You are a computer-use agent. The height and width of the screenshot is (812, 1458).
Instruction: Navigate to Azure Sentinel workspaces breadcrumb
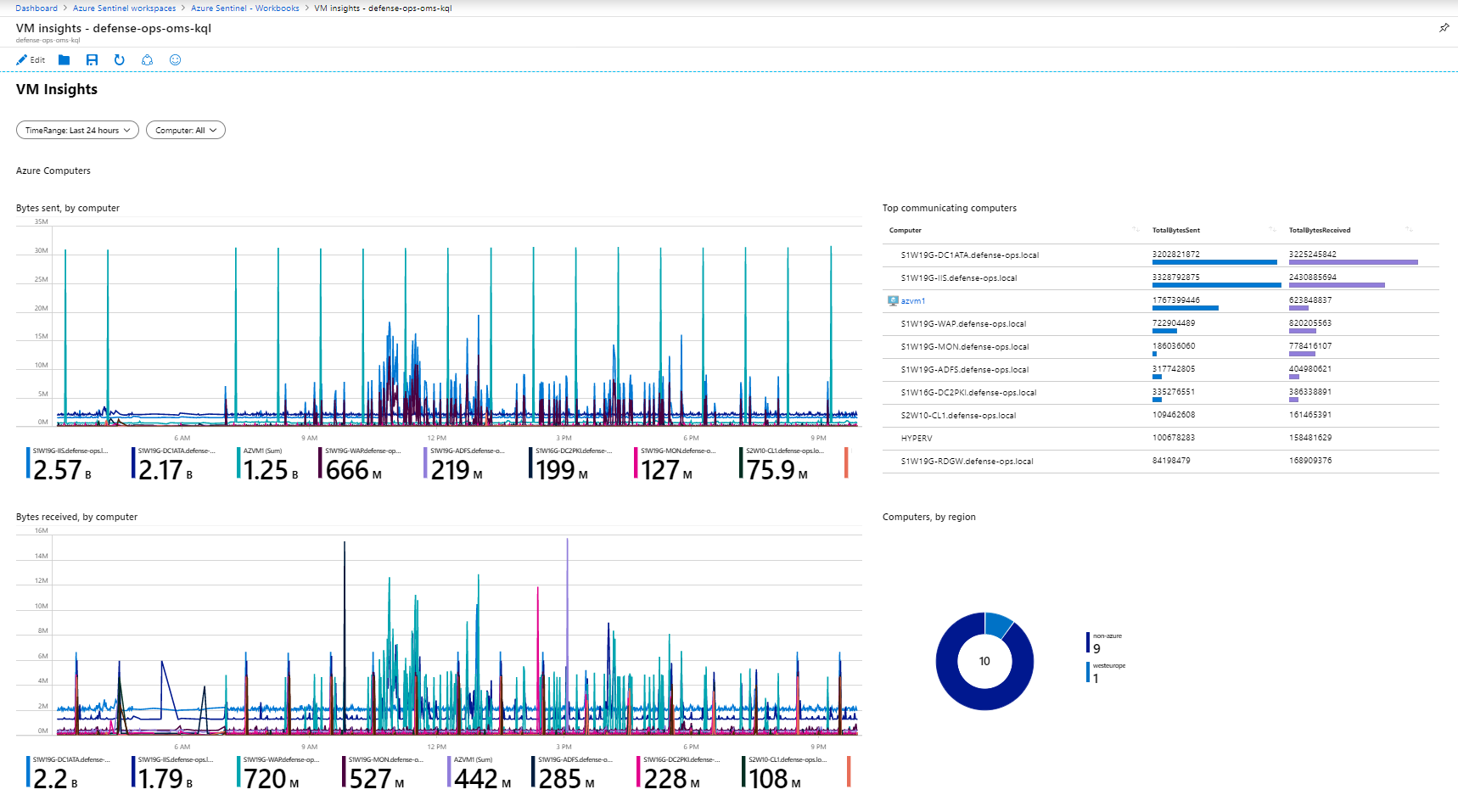click(124, 8)
